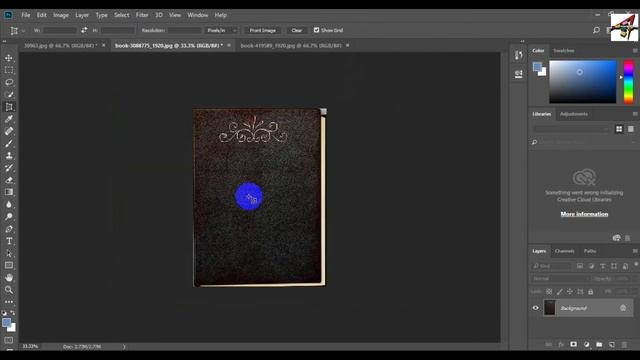
Task: Switch to the Channels tab
Action: tap(564, 251)
